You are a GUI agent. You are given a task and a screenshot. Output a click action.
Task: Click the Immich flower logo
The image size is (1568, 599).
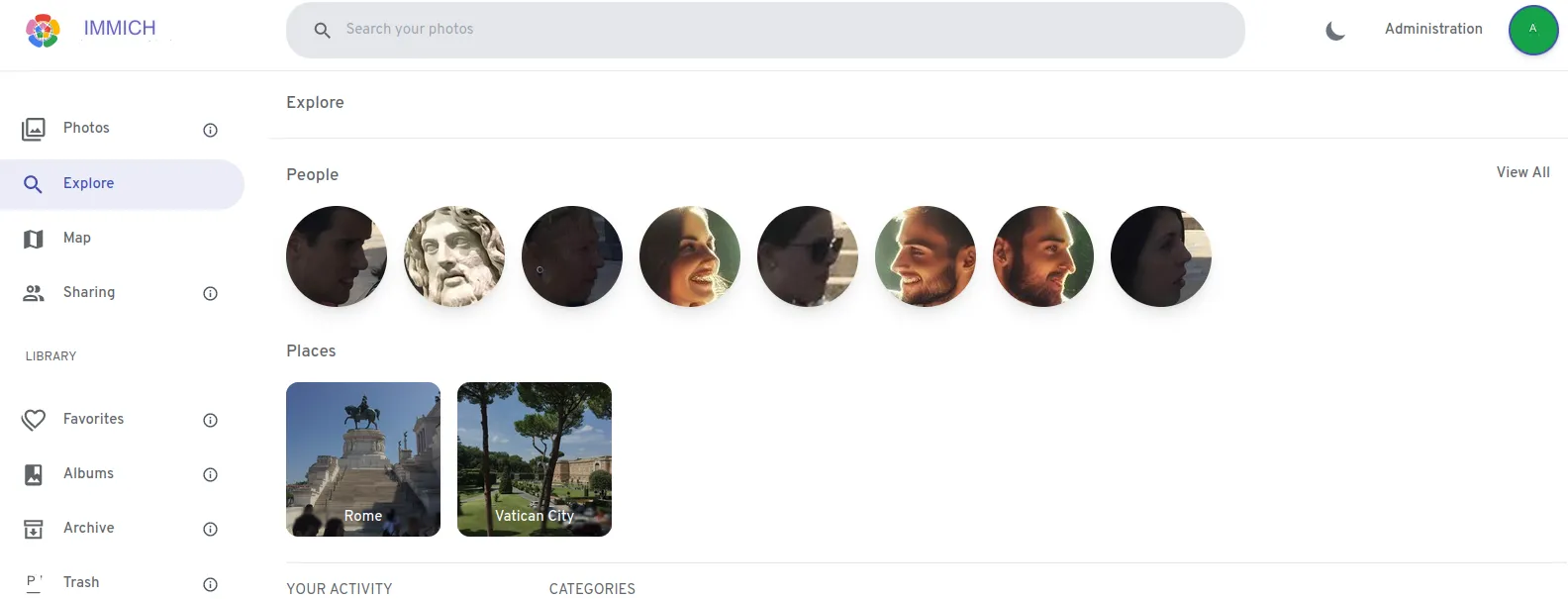(x=43, y=31)
